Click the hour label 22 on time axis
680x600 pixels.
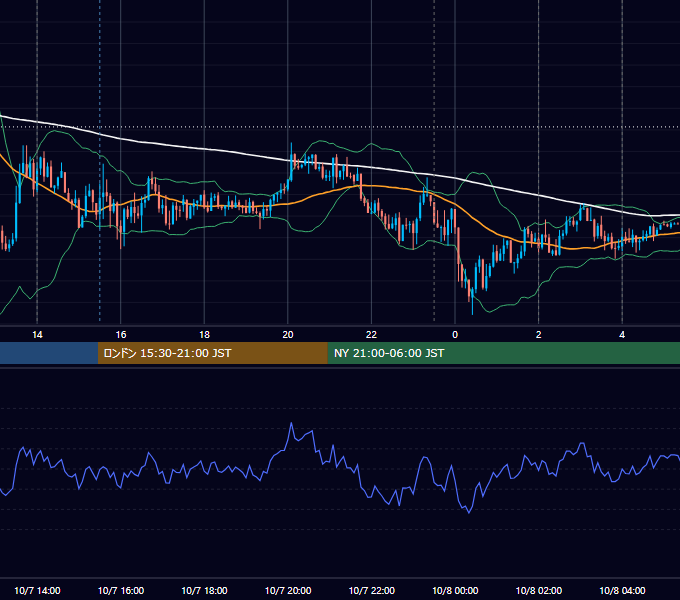[x=371, y=335]
